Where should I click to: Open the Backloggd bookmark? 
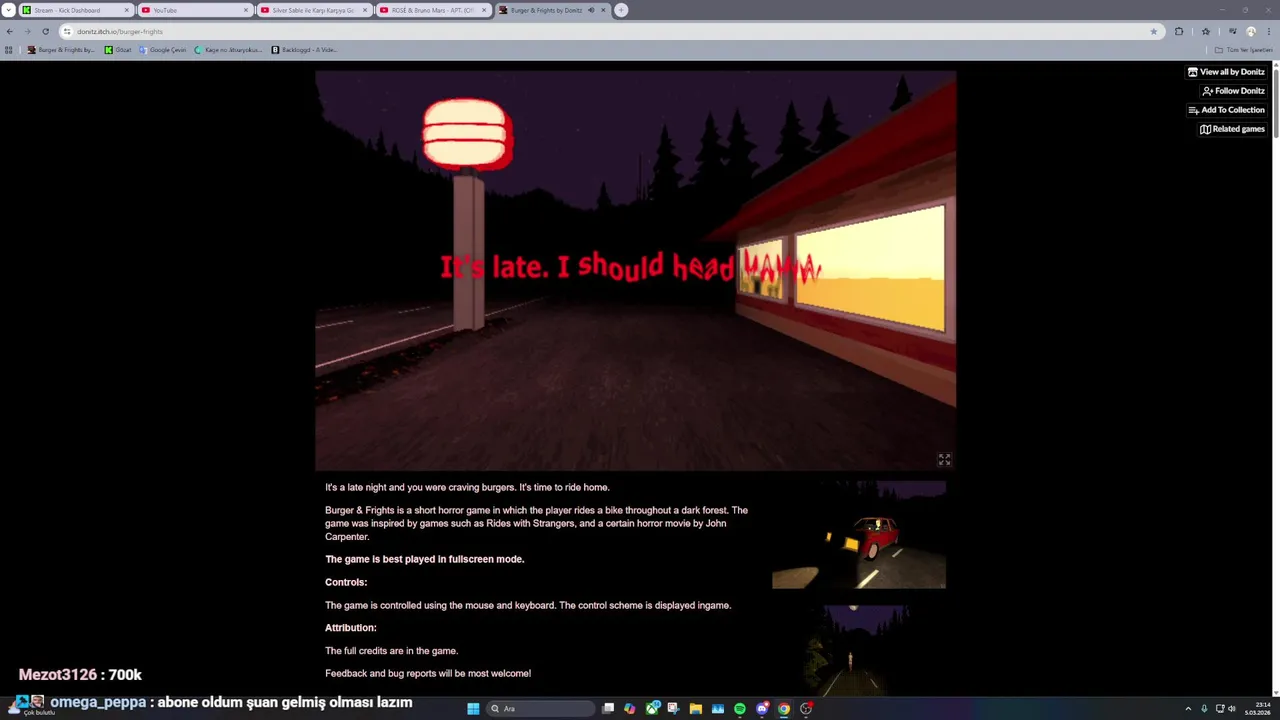tap(304, 50)
